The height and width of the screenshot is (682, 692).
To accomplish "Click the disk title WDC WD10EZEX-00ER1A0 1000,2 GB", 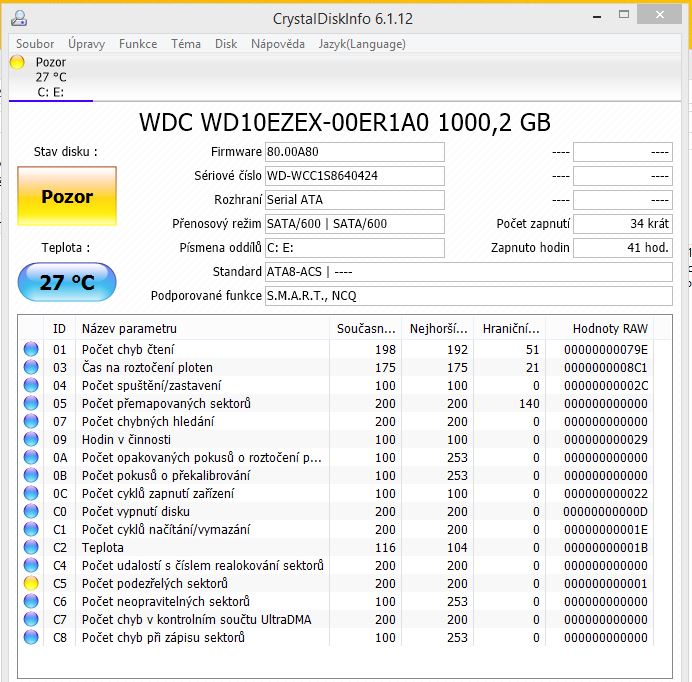I will tap(345, 122).
